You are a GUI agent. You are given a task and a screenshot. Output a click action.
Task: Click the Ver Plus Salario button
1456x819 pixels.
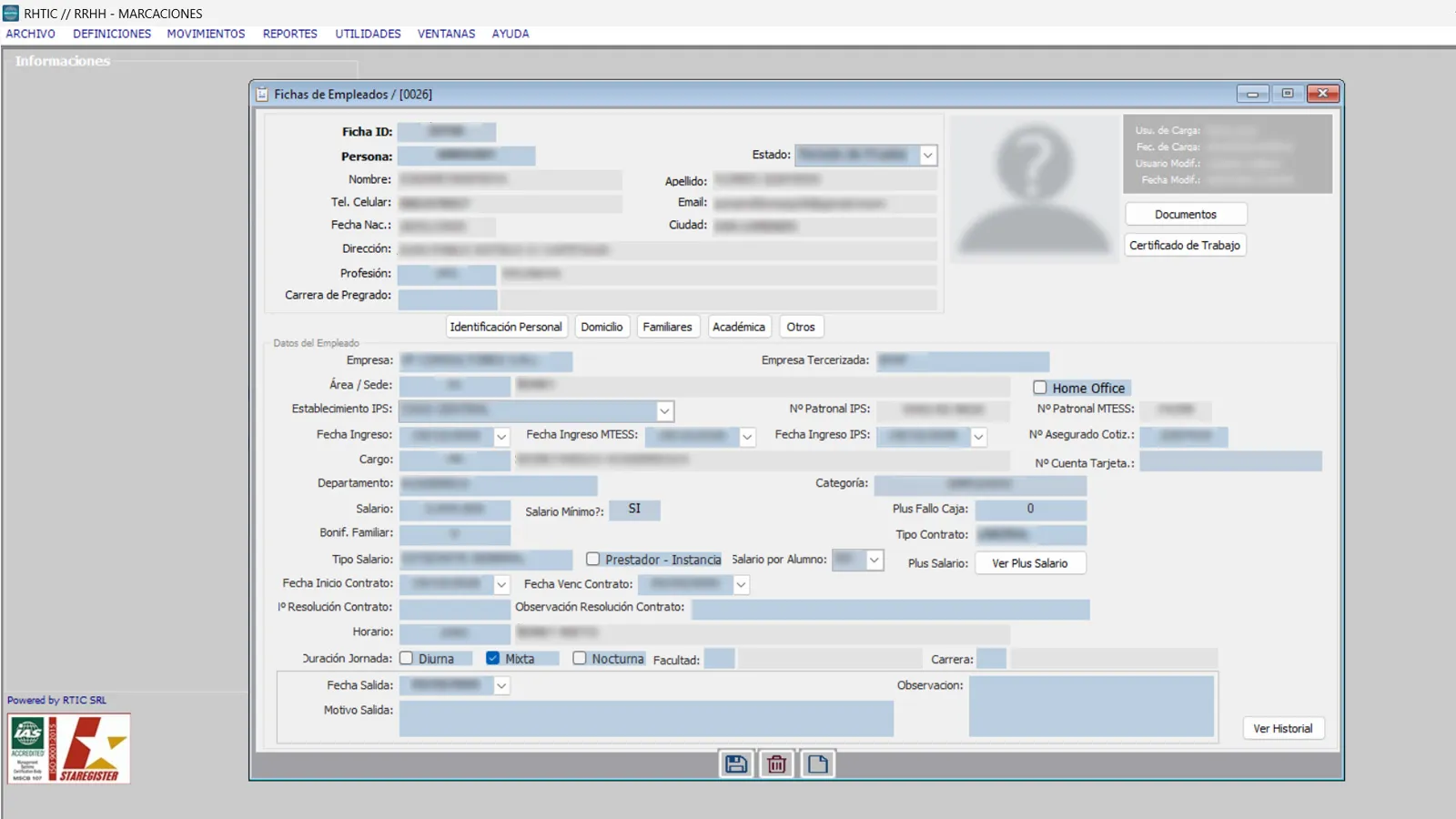pos(1030,563)
